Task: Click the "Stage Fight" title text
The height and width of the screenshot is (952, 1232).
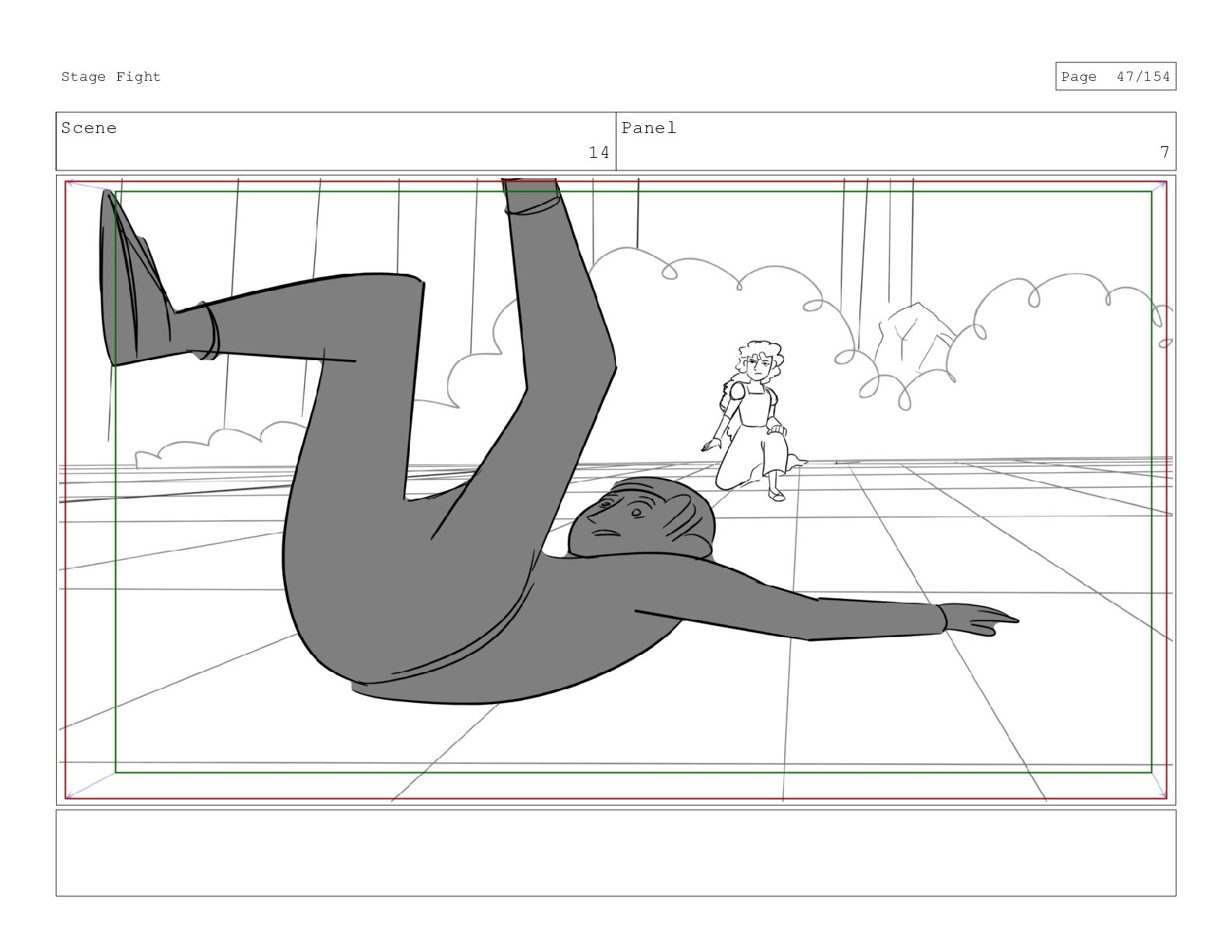Action: pyautogui.click(x=111, y=76)
